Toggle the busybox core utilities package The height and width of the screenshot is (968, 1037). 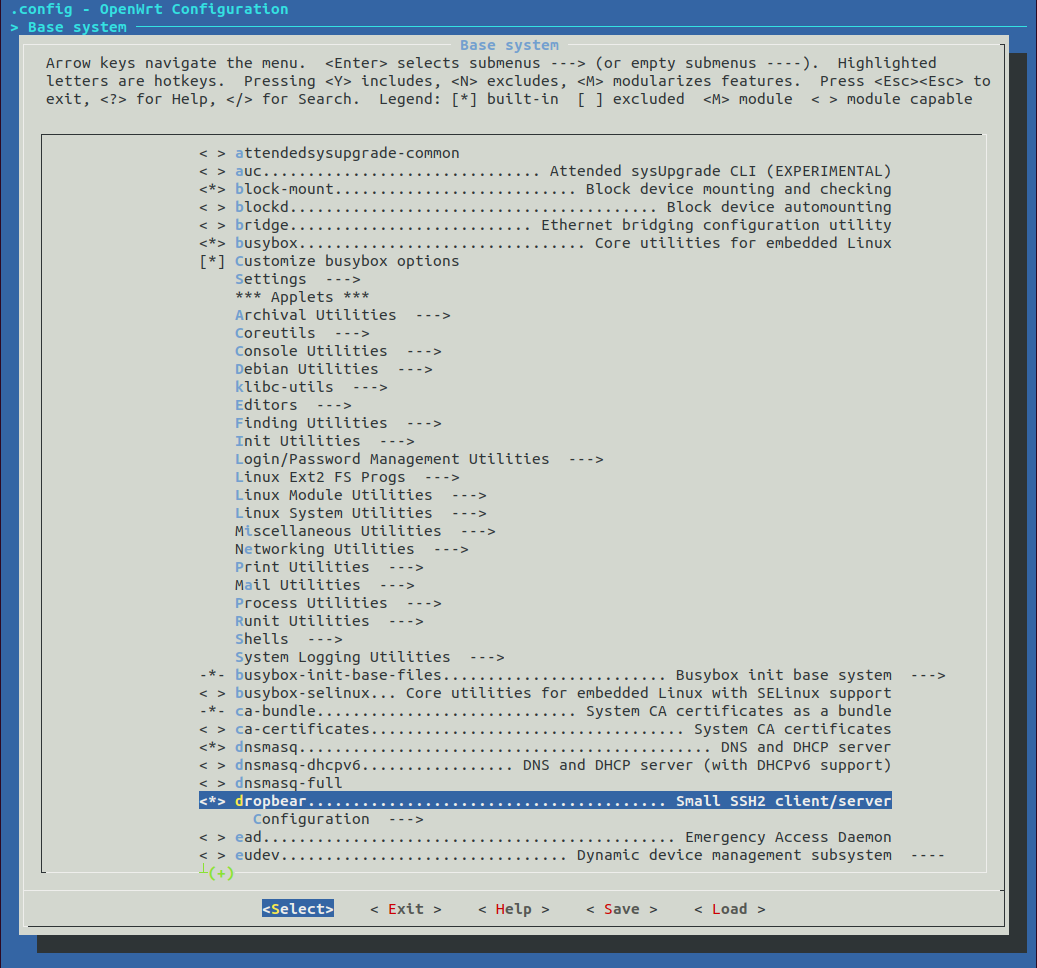[x=545, y=243]
